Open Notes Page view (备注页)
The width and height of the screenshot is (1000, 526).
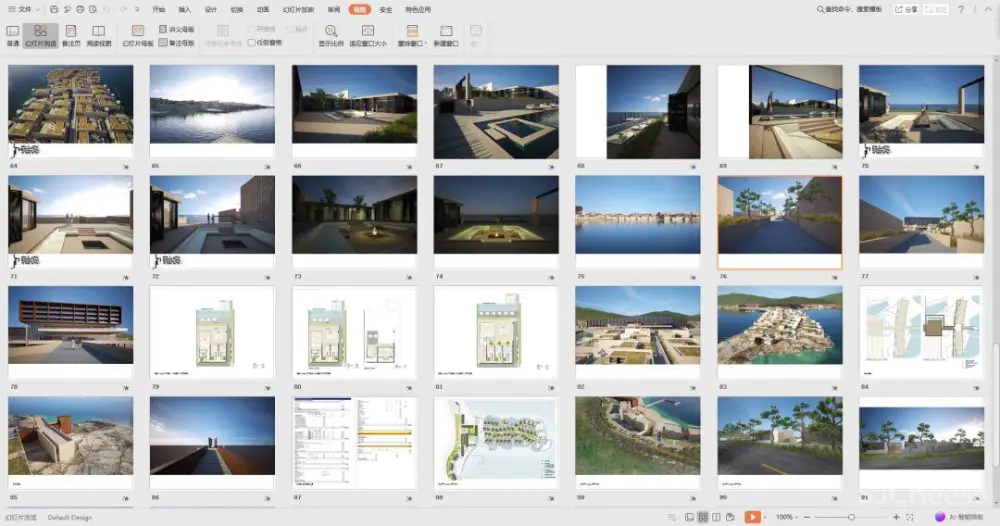coord(70,37)
